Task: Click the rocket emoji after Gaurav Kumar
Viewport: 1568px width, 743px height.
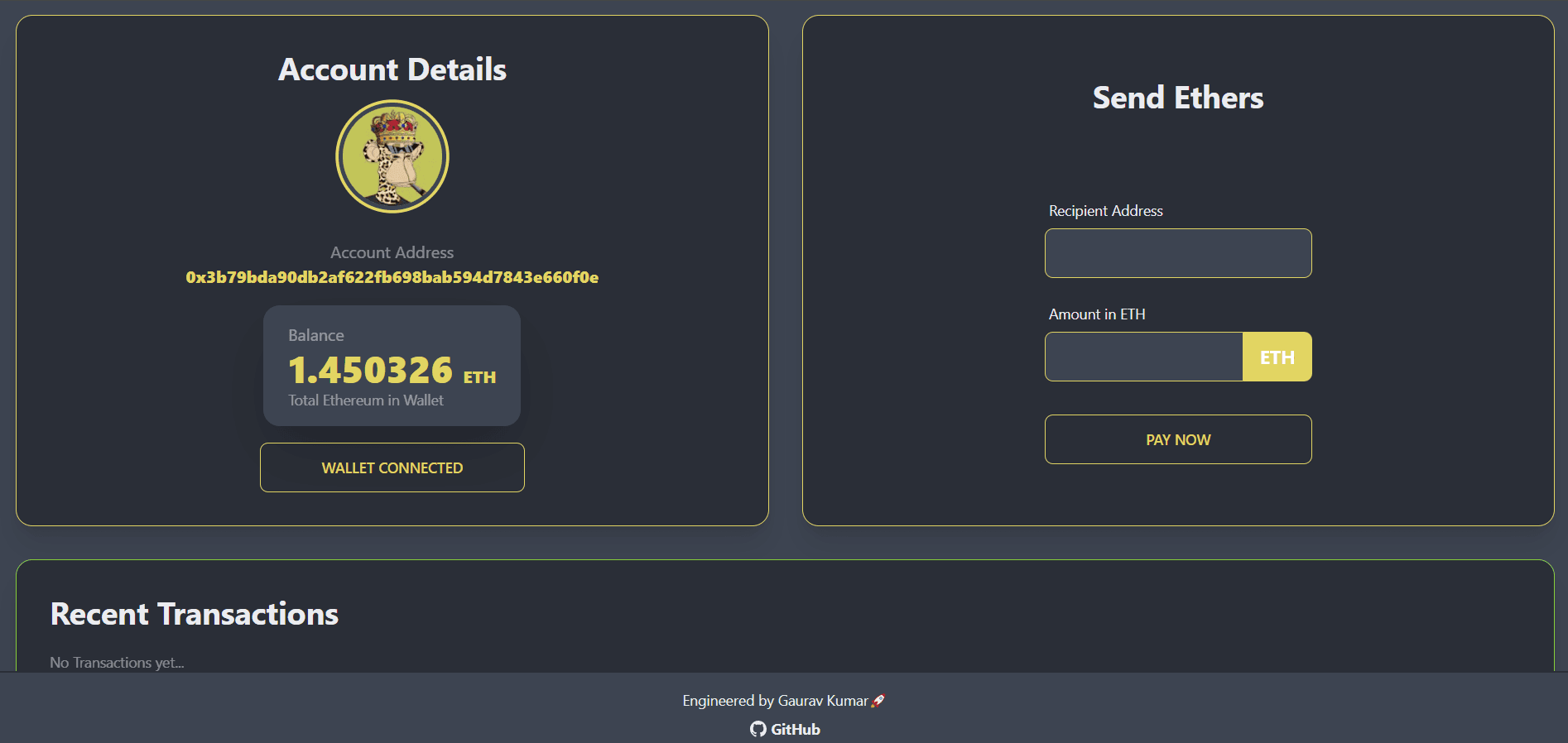Action: pos(878,701)
